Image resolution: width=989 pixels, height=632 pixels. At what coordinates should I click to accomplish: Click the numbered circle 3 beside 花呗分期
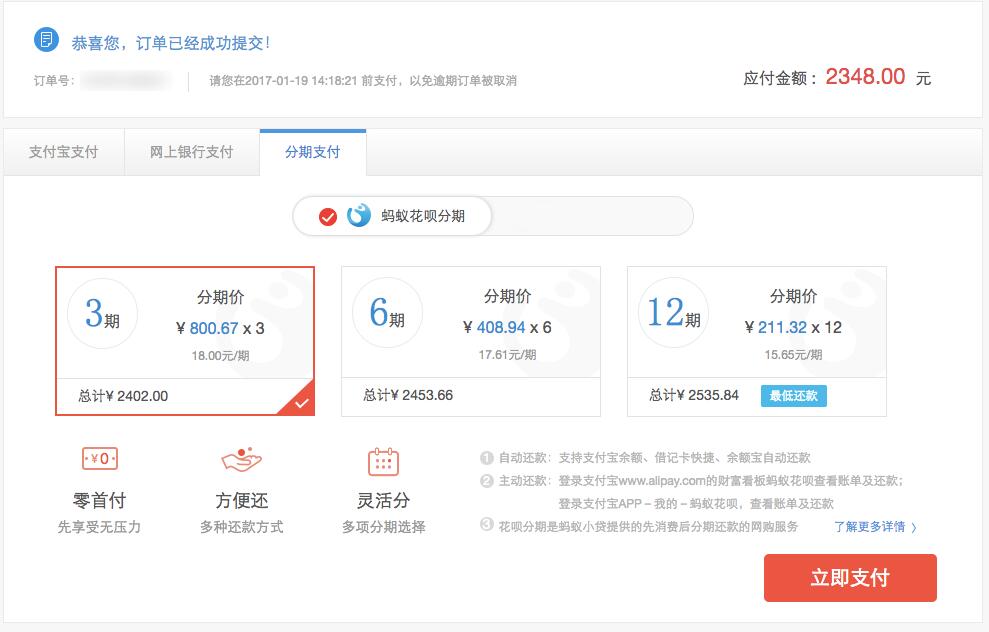coord(486,525)
